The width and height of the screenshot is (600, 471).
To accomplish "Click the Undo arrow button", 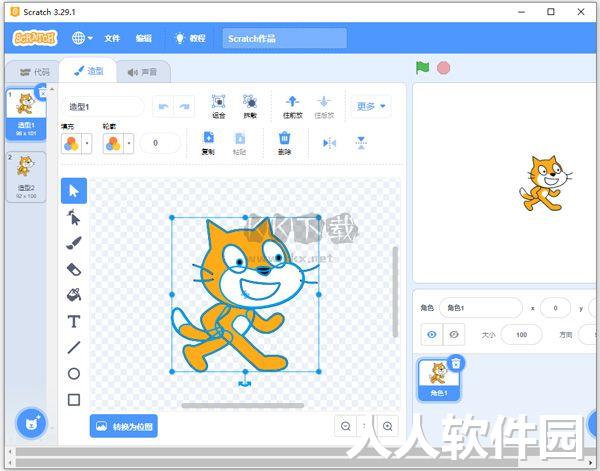I will (x=163, y=106).
